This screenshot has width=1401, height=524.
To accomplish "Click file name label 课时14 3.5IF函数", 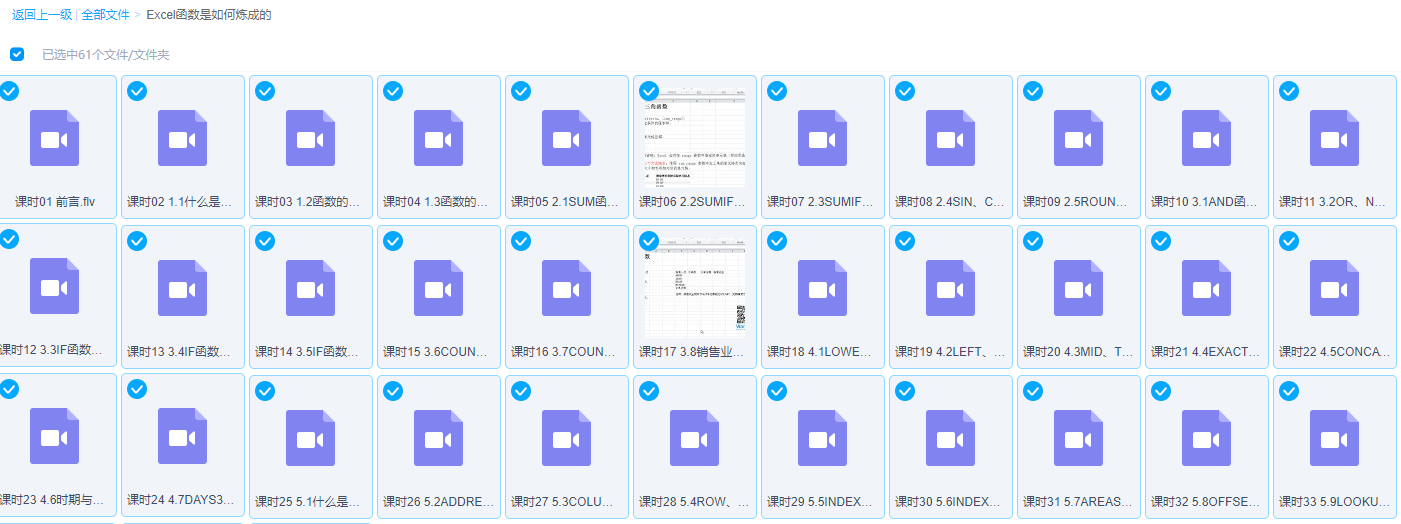I will (x=310, y=352).
